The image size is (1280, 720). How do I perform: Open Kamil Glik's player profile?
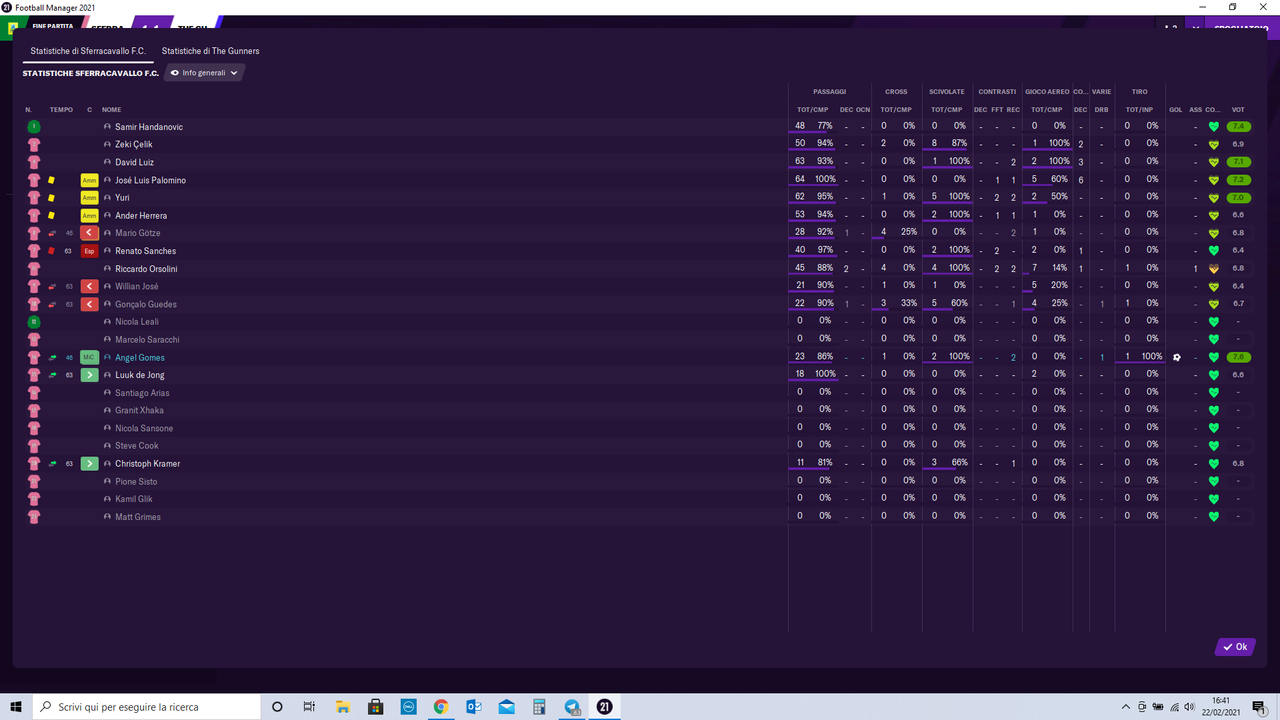tap(134, 499)
